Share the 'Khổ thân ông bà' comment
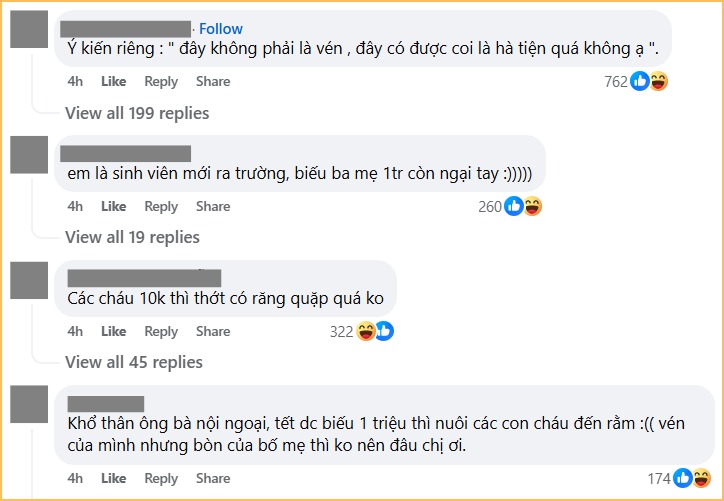724x501 pixels. pyautogui.click(x=213, y=478)
